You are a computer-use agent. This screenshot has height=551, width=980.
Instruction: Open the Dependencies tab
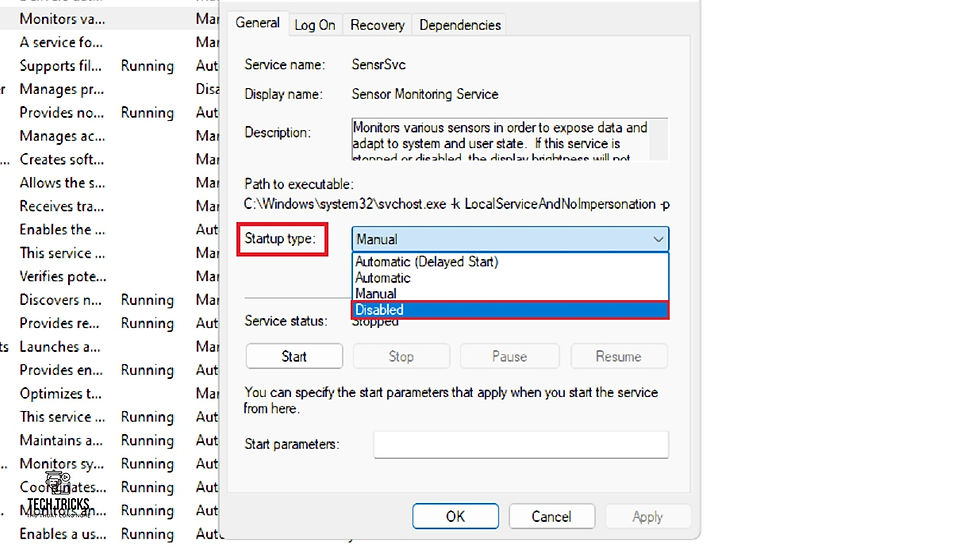pyautogui.click(x=459, y=25)
